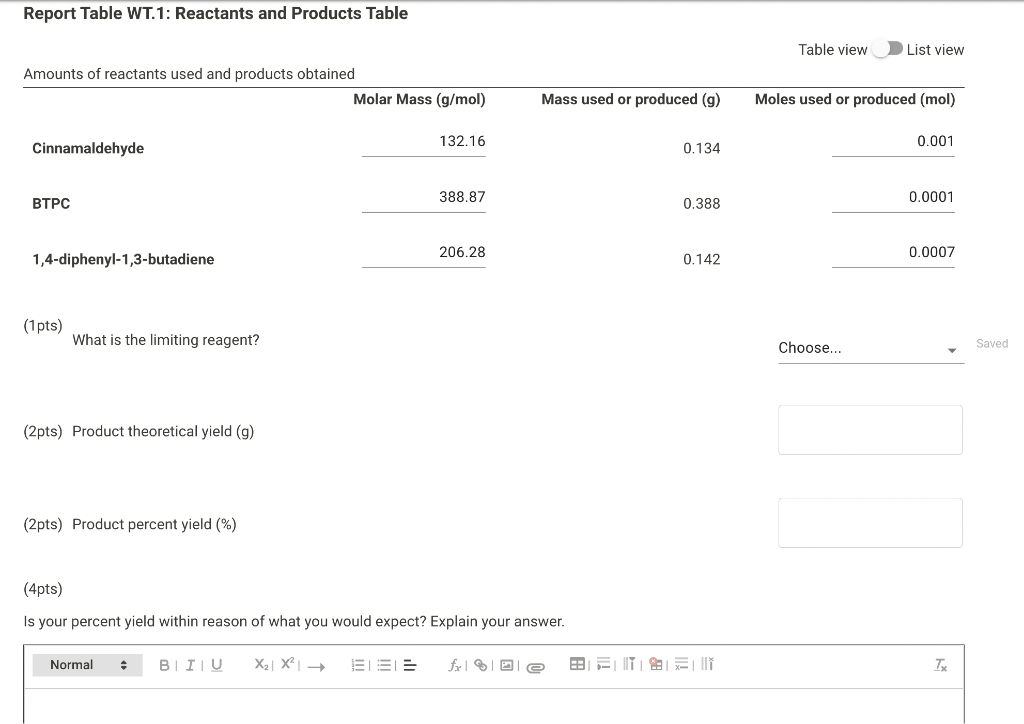The image size is (1024, 724).
Task: Insert a table into the response editor
Action: click(576, 663)
